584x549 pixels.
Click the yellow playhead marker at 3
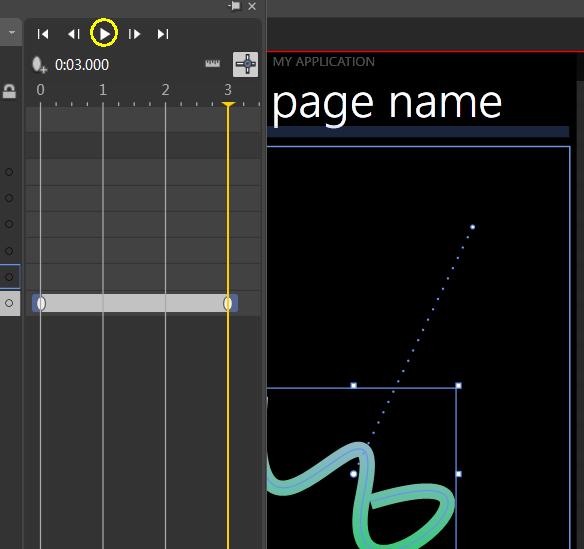click(x=228, y=105)
